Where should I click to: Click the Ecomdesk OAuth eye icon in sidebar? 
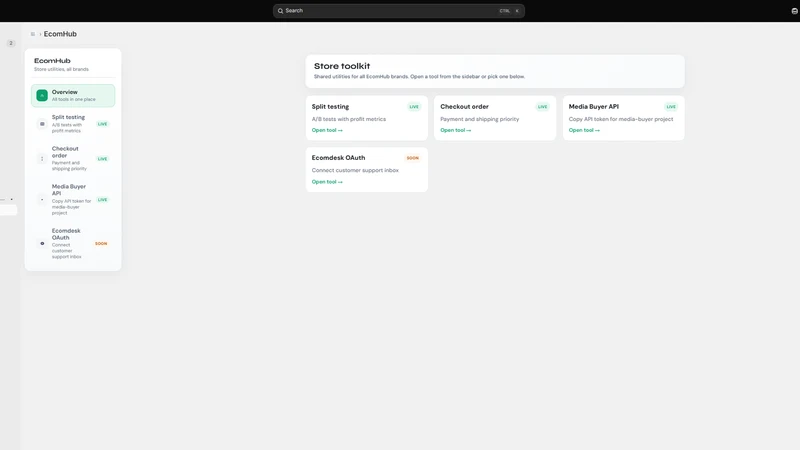[x=42, y=243]
